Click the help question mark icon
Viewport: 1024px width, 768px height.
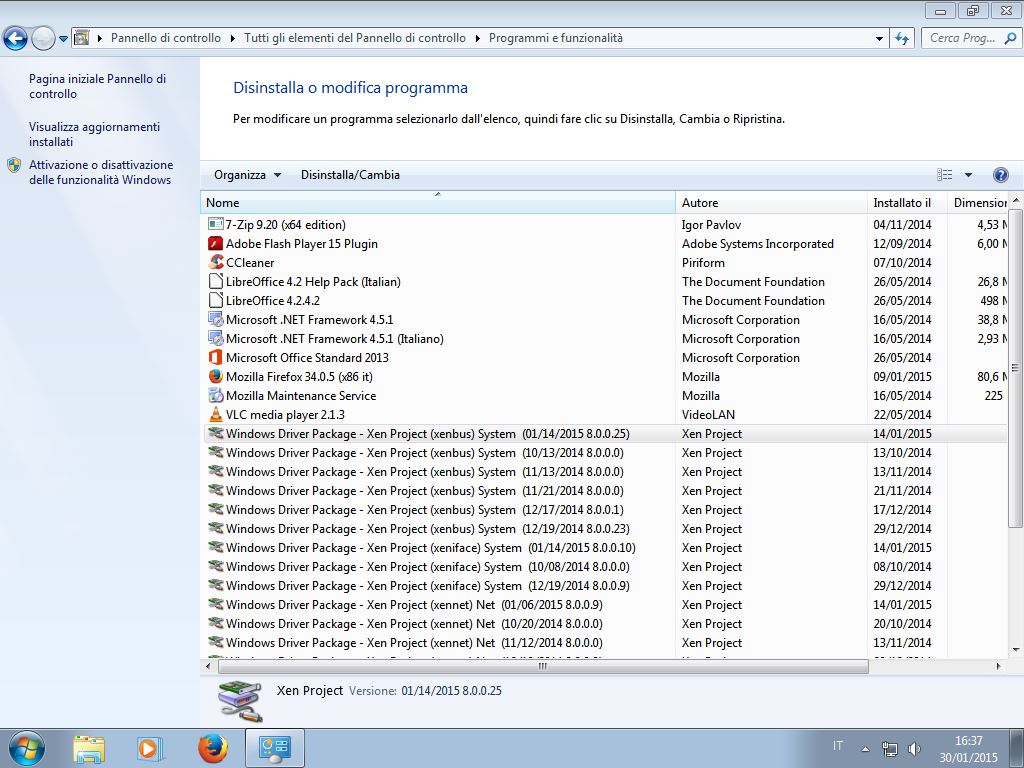(1000, 175)
